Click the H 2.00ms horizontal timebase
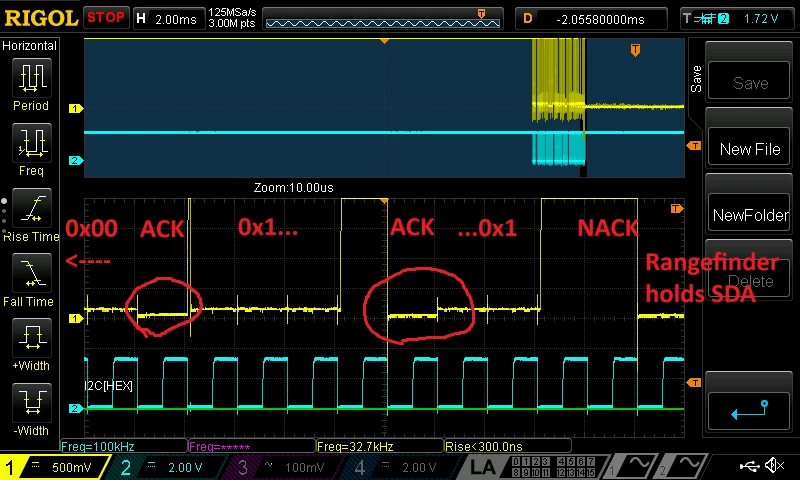Screen dimensions: 800x480 168,19
